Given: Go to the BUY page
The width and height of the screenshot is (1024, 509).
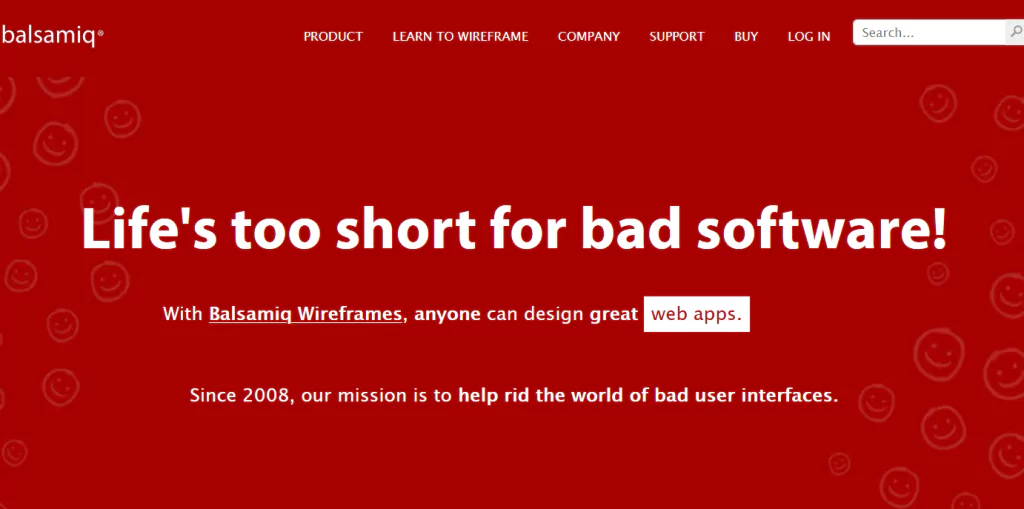Looking at the screenshot, I should coord(746,37).
